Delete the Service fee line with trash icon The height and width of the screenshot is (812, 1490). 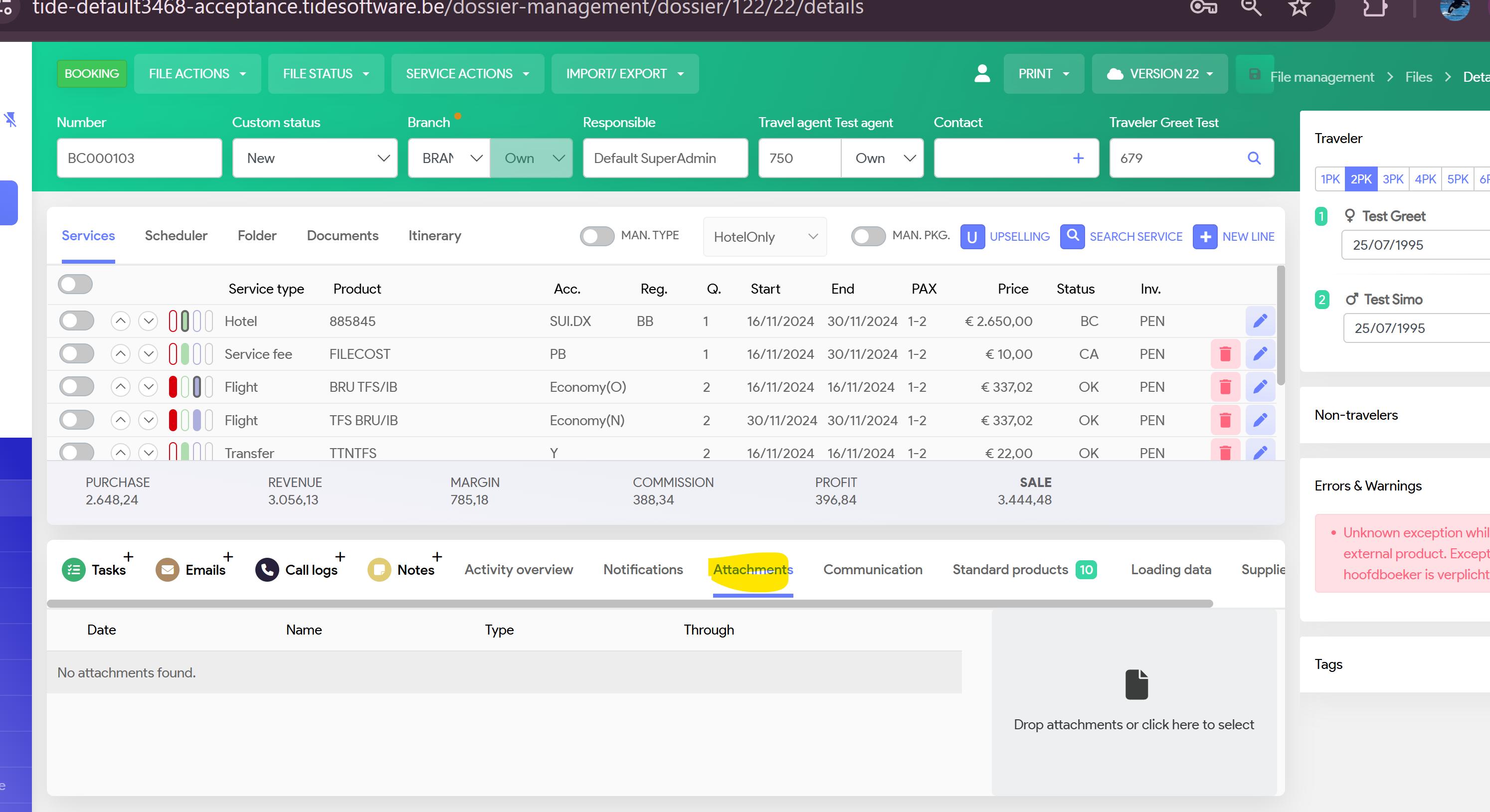pos(1225,354)
